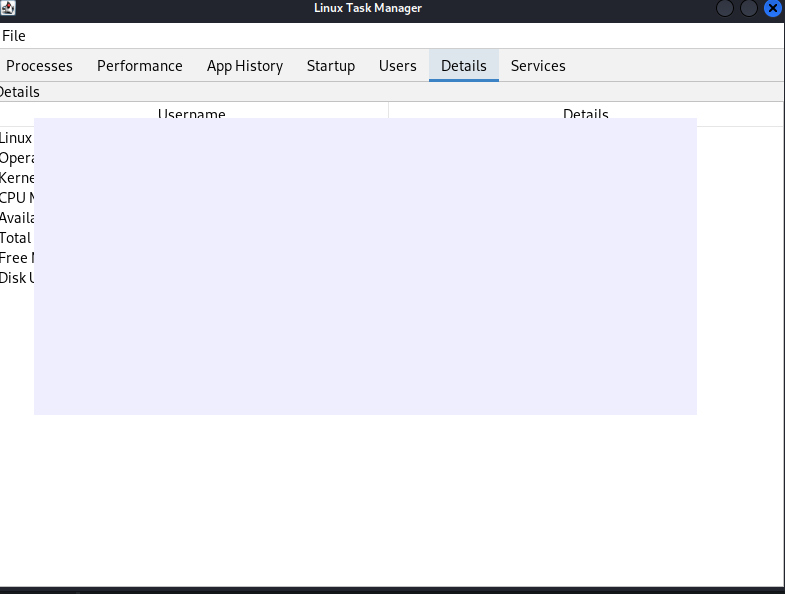
Task: Select the Startup tab
Action: tap(331, 66)
